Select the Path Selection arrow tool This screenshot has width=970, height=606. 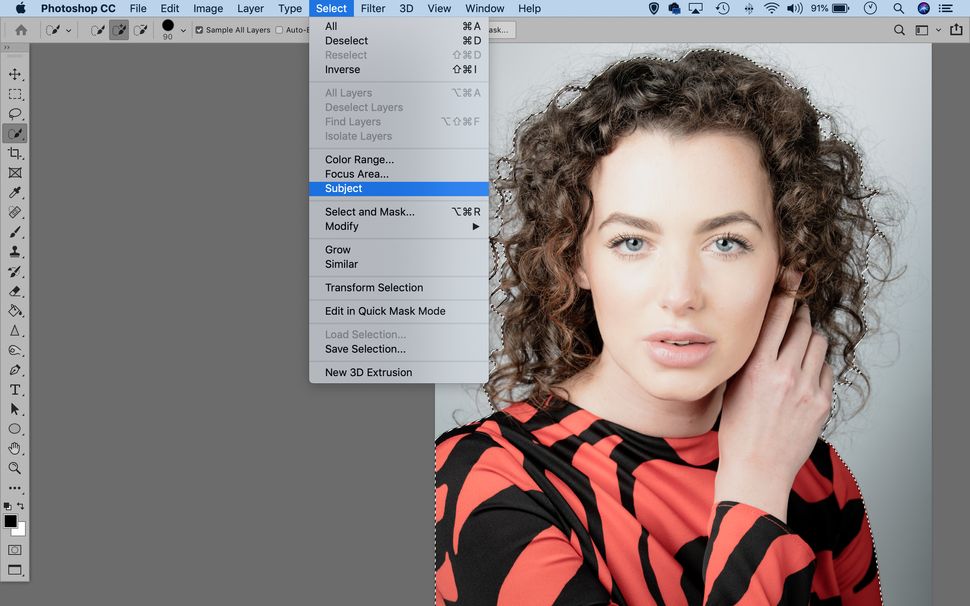pyautogui.click(x=15, y=409)
